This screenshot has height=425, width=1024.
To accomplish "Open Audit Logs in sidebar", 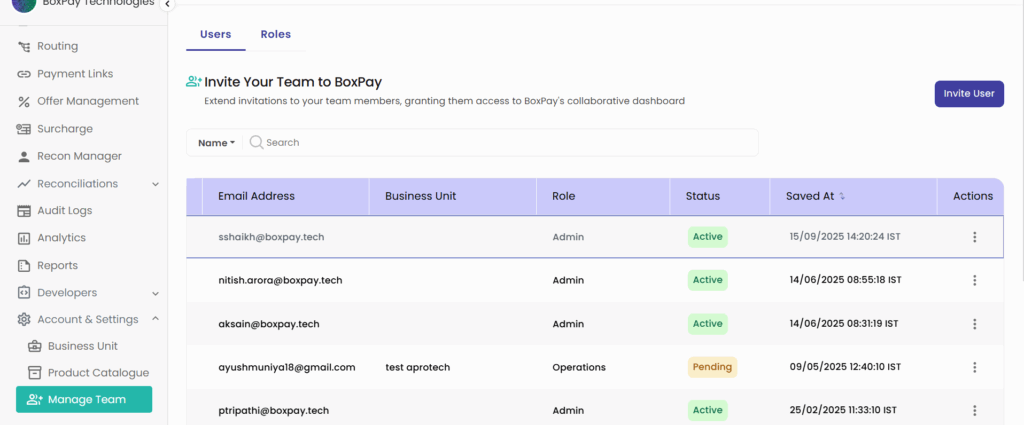I will click(x=65, y=211).
